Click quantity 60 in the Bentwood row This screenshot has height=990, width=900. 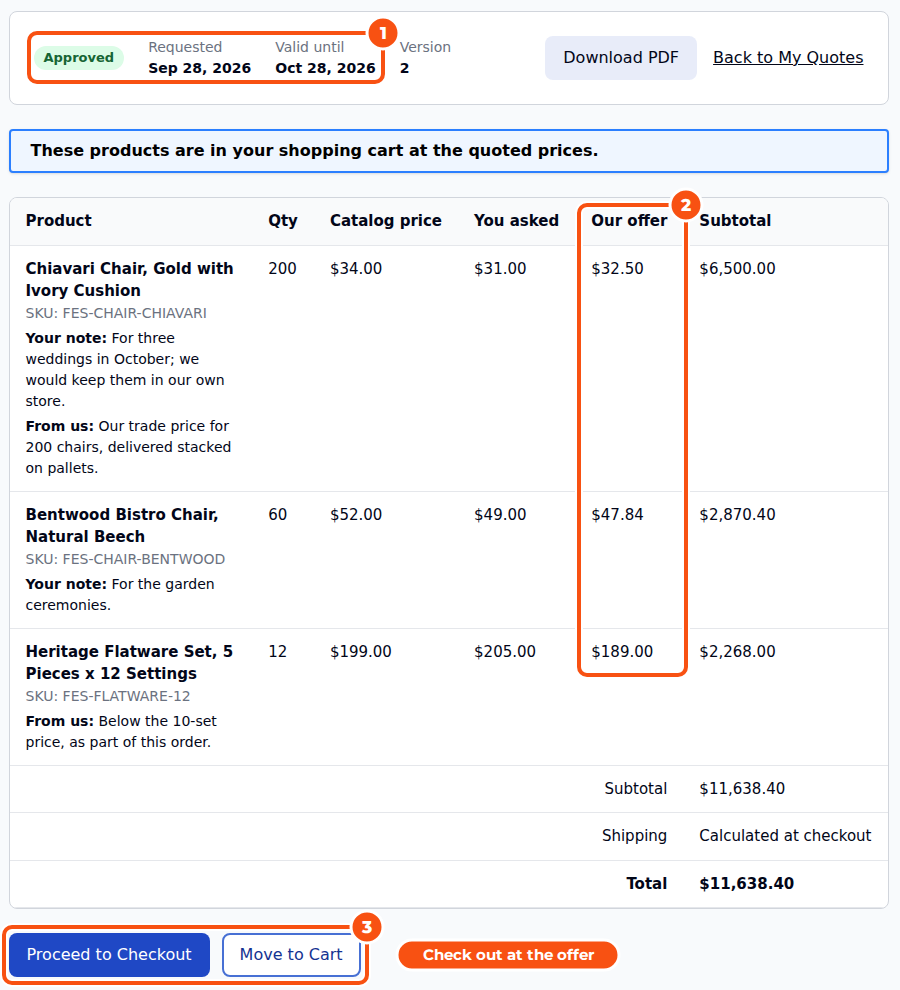click(x=277, y=515)
